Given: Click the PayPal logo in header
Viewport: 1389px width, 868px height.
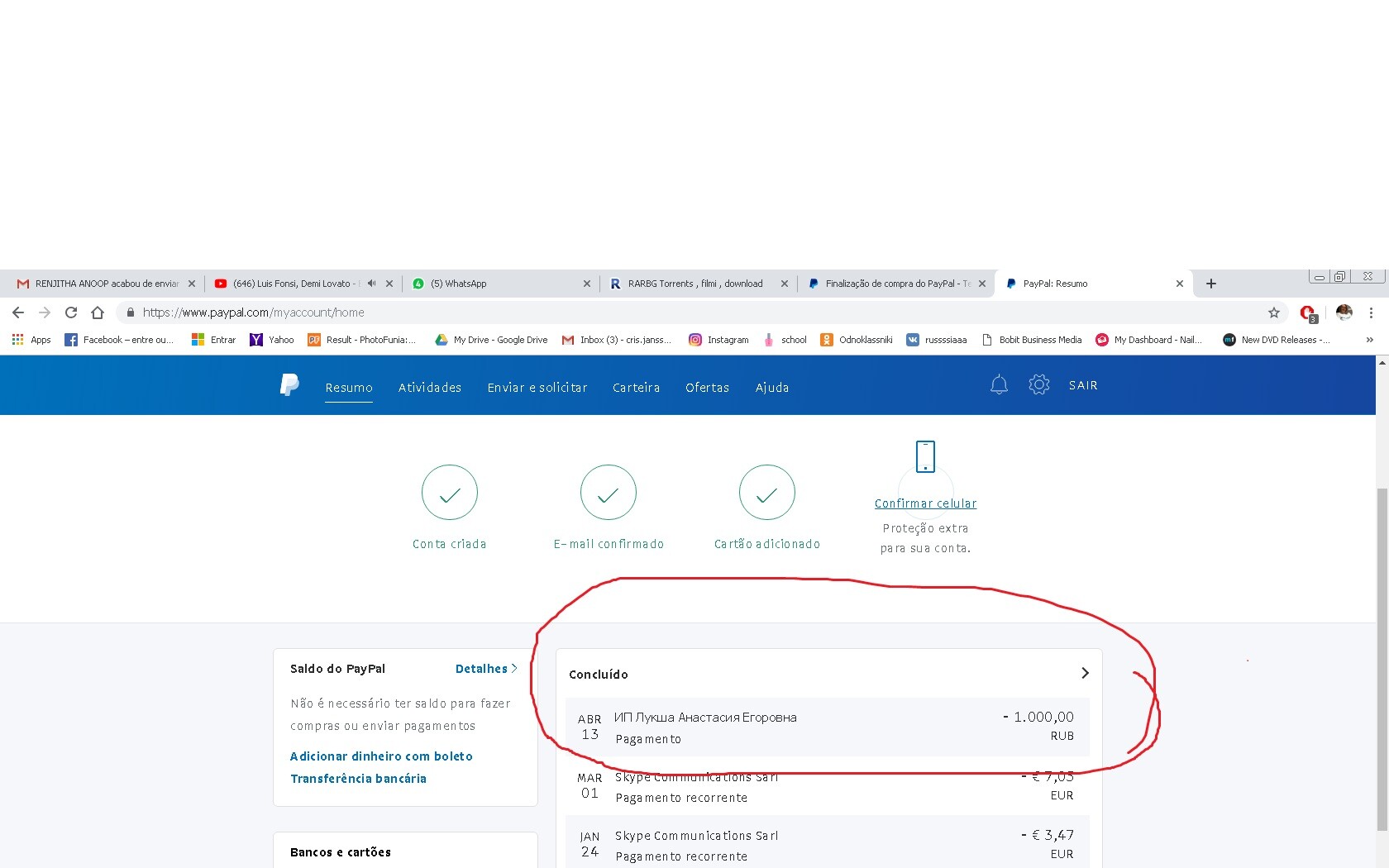Looking at the screenshot, I should [x=289, y=385].
